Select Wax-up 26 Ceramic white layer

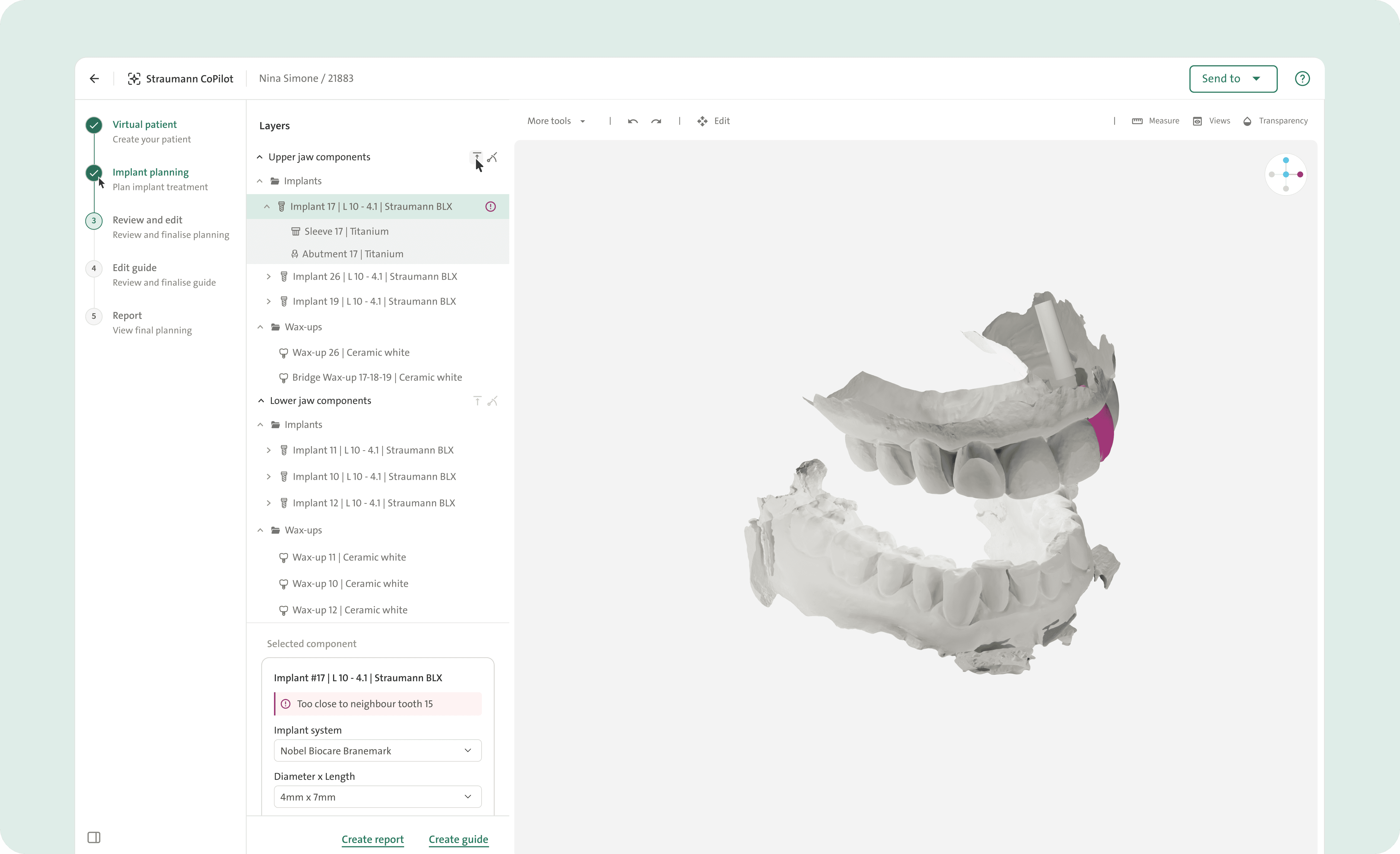[351, 352]
